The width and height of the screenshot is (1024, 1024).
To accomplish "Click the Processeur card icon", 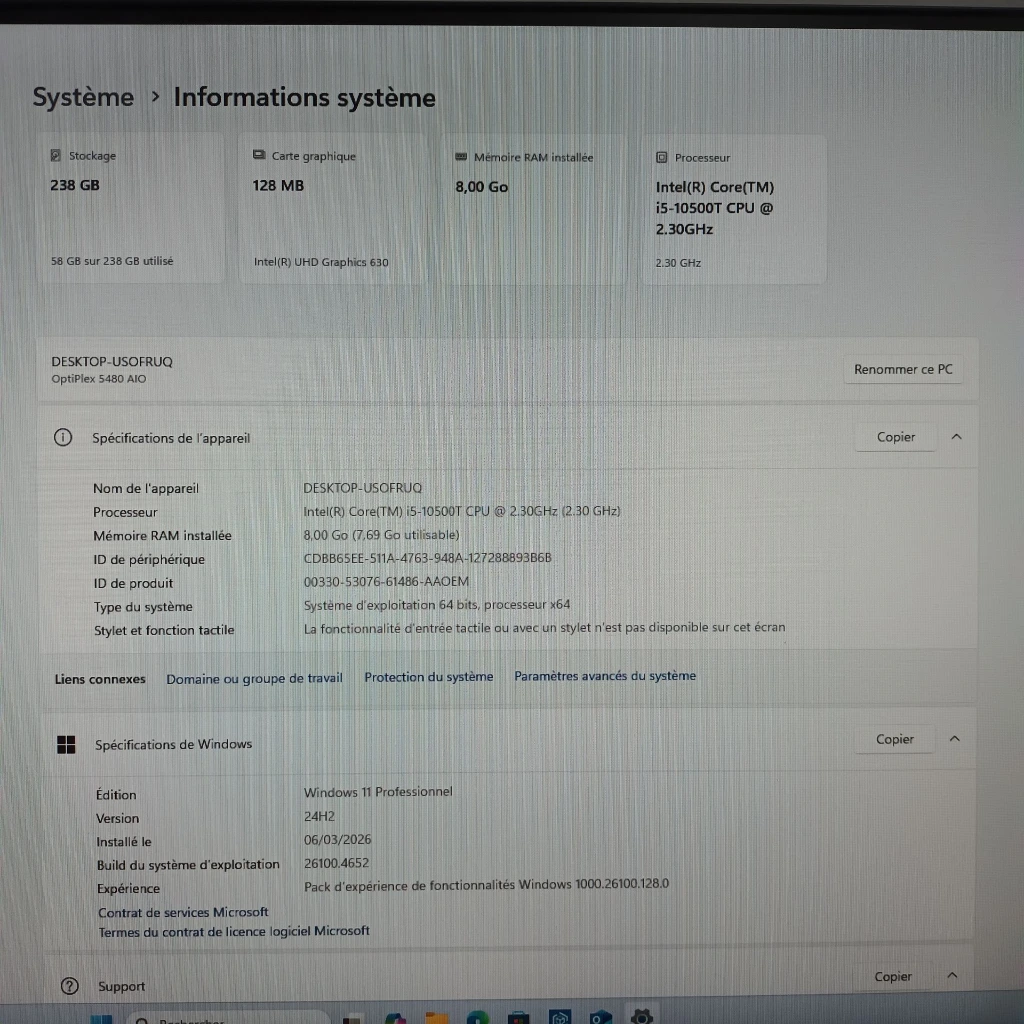I will point(662,158).
